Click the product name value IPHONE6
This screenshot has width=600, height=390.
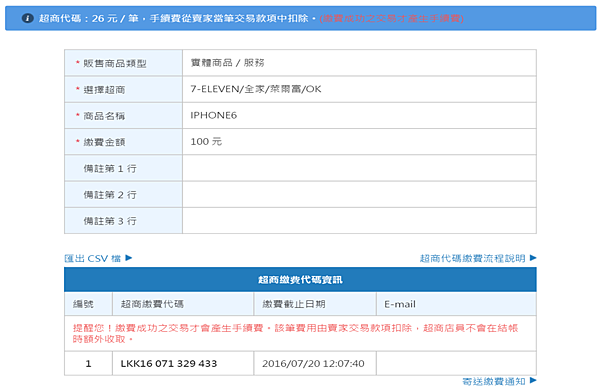pyautogui.click(x=214, y=115)
